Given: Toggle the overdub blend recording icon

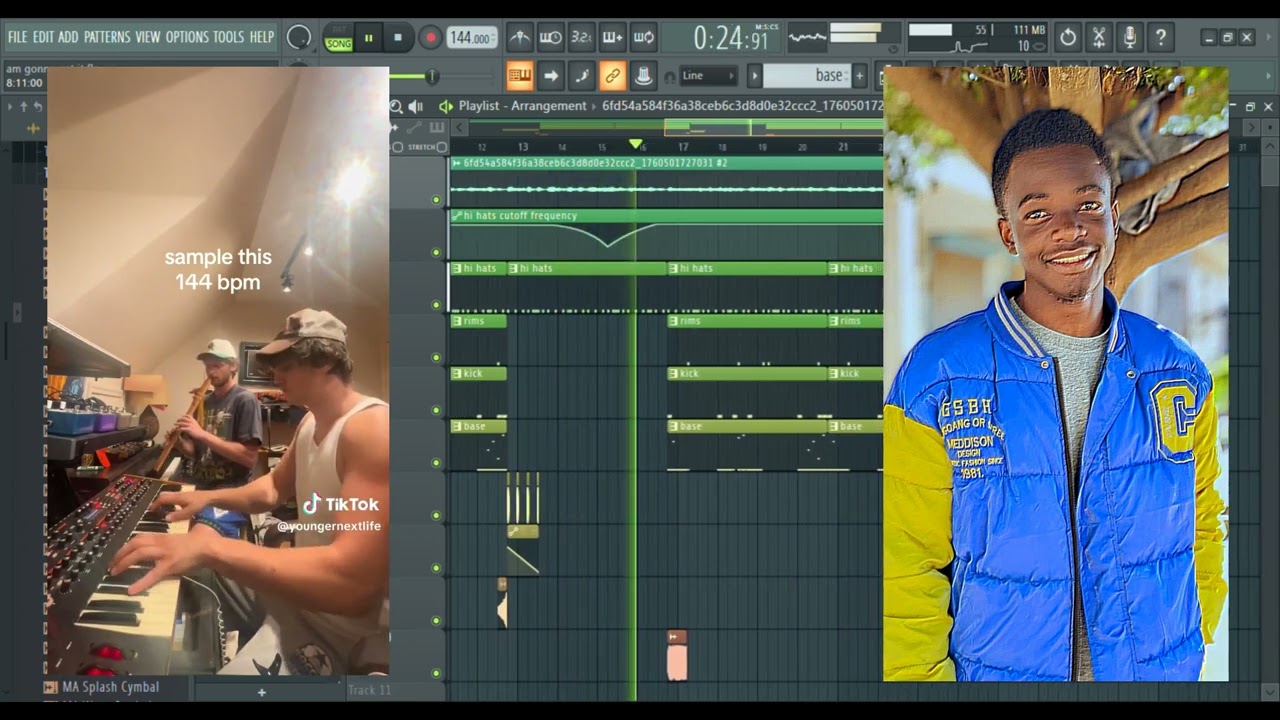Looking at the screenshot, I should pos(612,38).
